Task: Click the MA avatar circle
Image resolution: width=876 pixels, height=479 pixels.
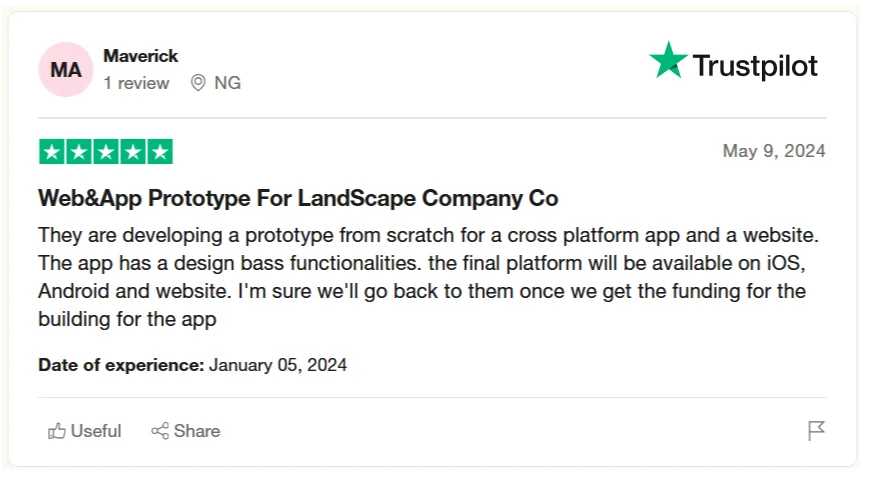Action: tap(66, 70)
